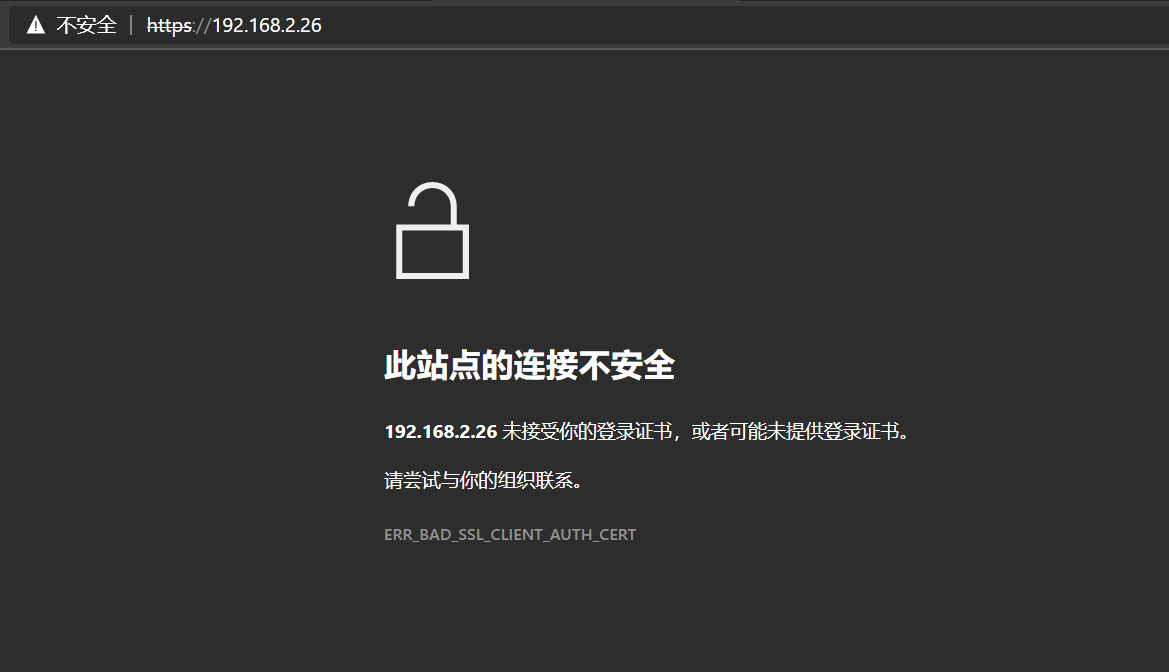Click the warning triangle icon in address bar
This screenshot has height=672, width=1169.
35,25
